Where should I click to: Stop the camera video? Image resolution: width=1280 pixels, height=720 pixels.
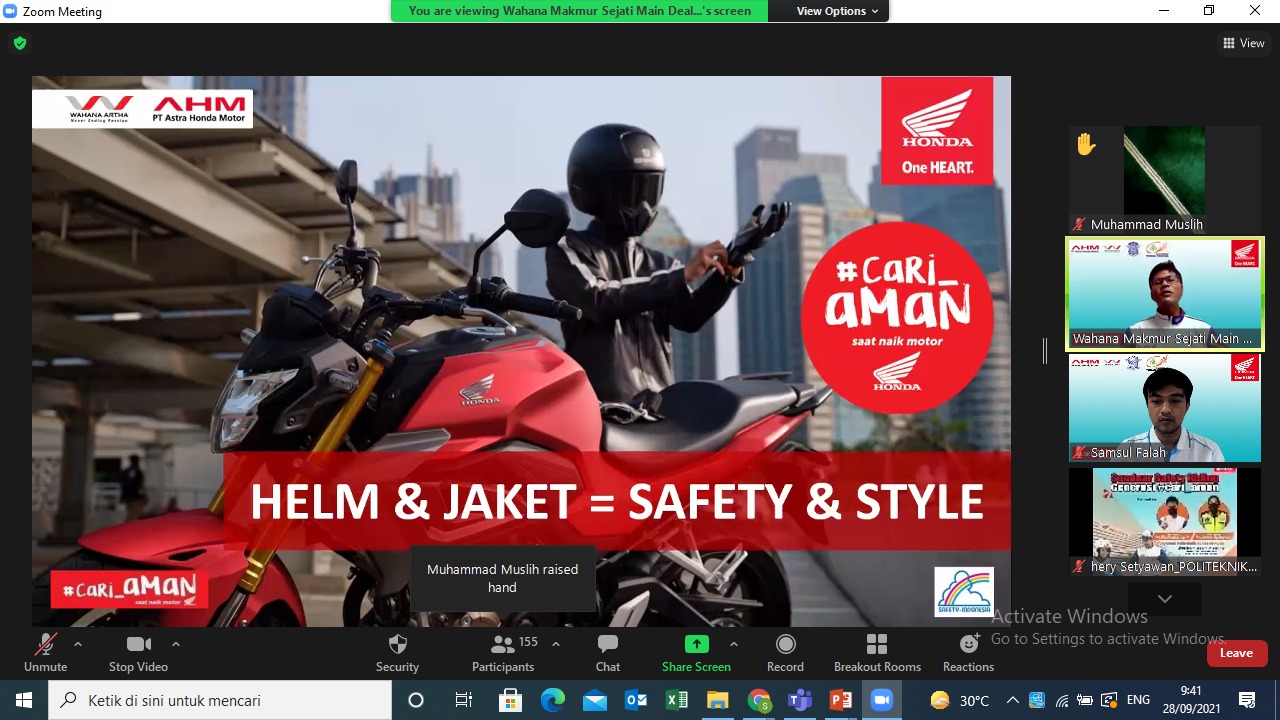tap(138, 653)
